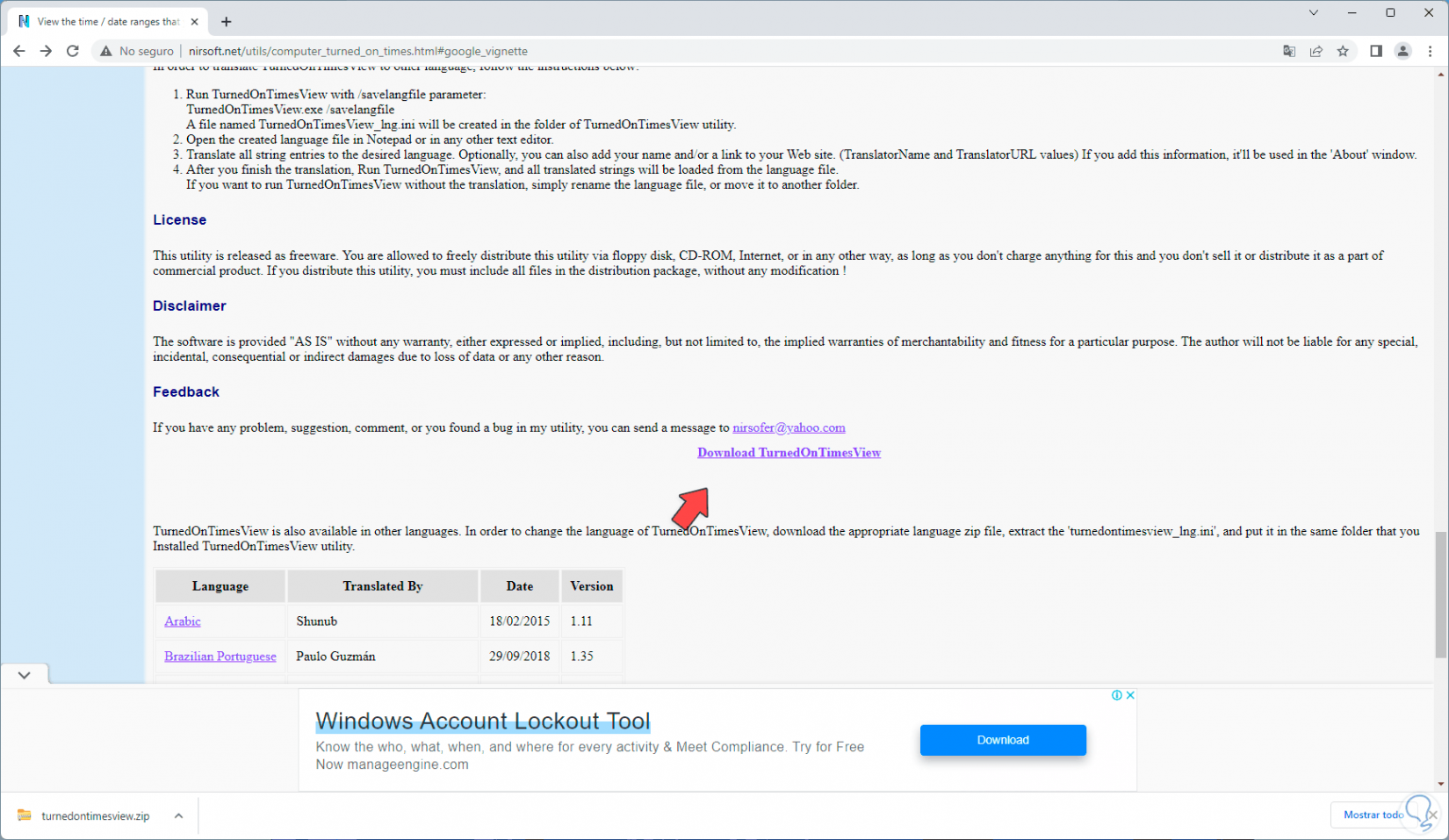Screen dimensions: 1449x840
Task: Close the 'View the time / date ranges' tab
Action: [x=195, y=22]
